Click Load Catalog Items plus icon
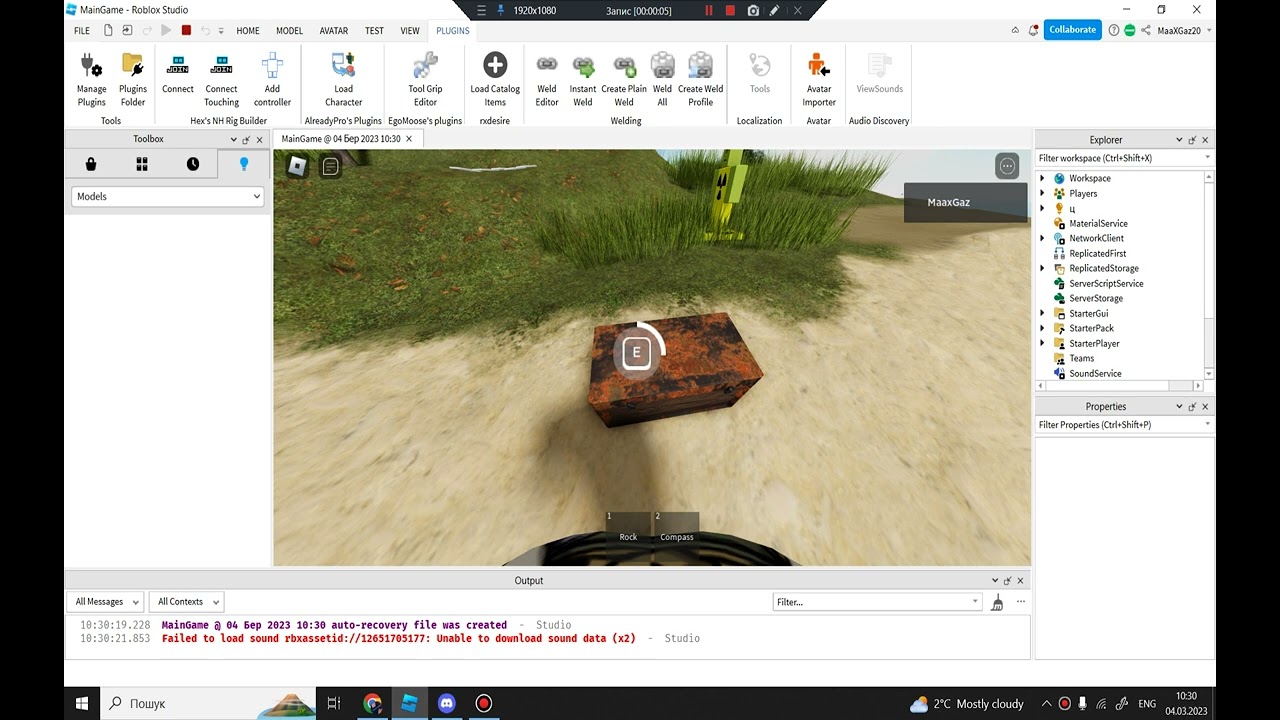The image size is (1280, 720). click(x=495, y=66)
